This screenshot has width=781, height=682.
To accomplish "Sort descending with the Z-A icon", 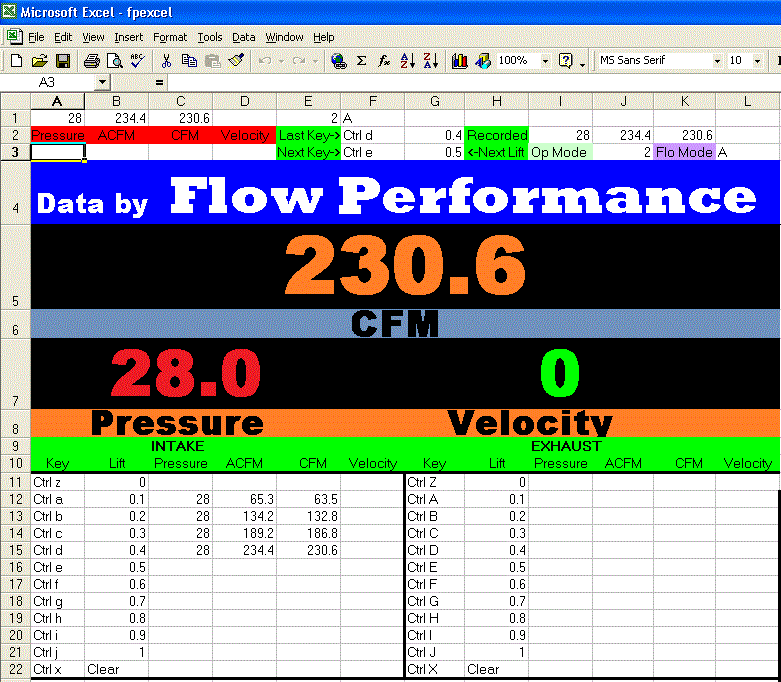I will coord(431,61).
